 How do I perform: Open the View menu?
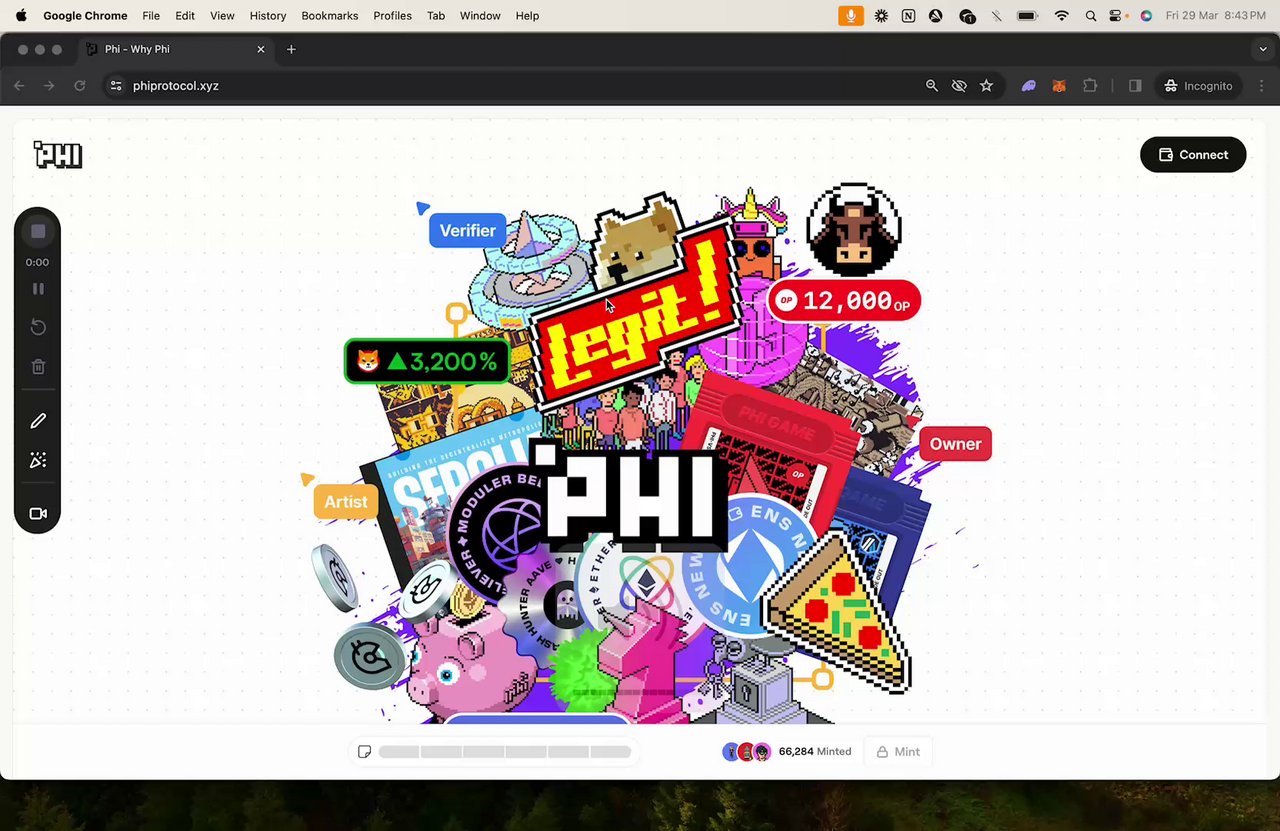pos(222,16)
